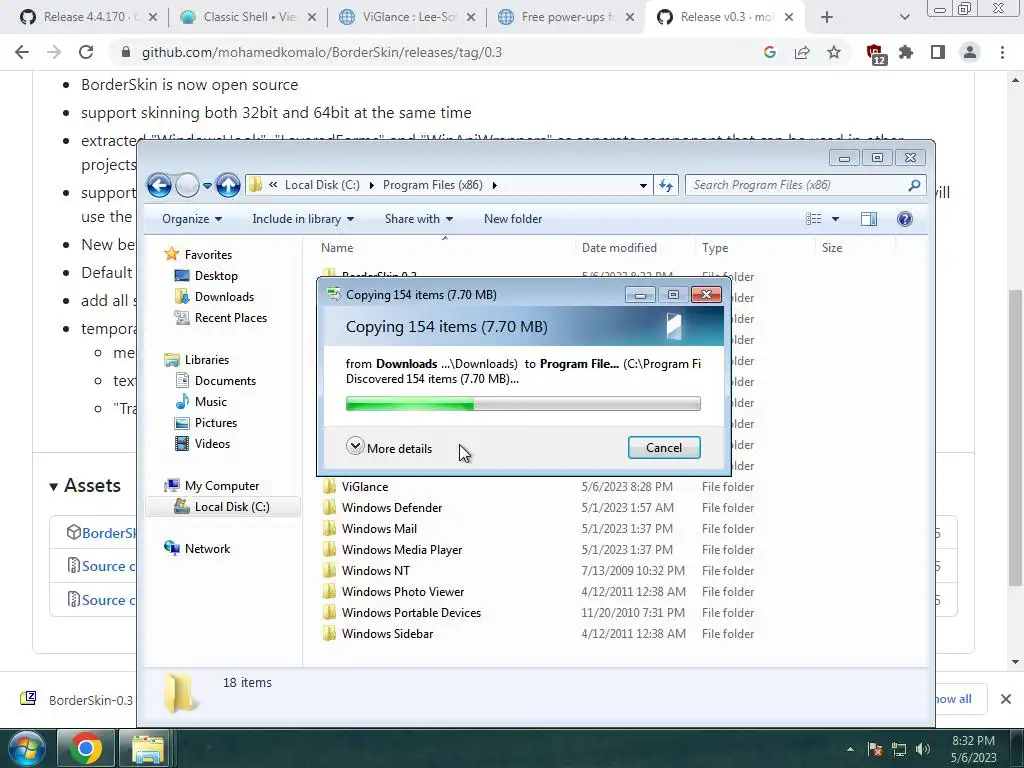Viewport: 1024px width, 768px height.
Task: Open recent pages dropdown arrow in Explorer
Action: [207, 186]
